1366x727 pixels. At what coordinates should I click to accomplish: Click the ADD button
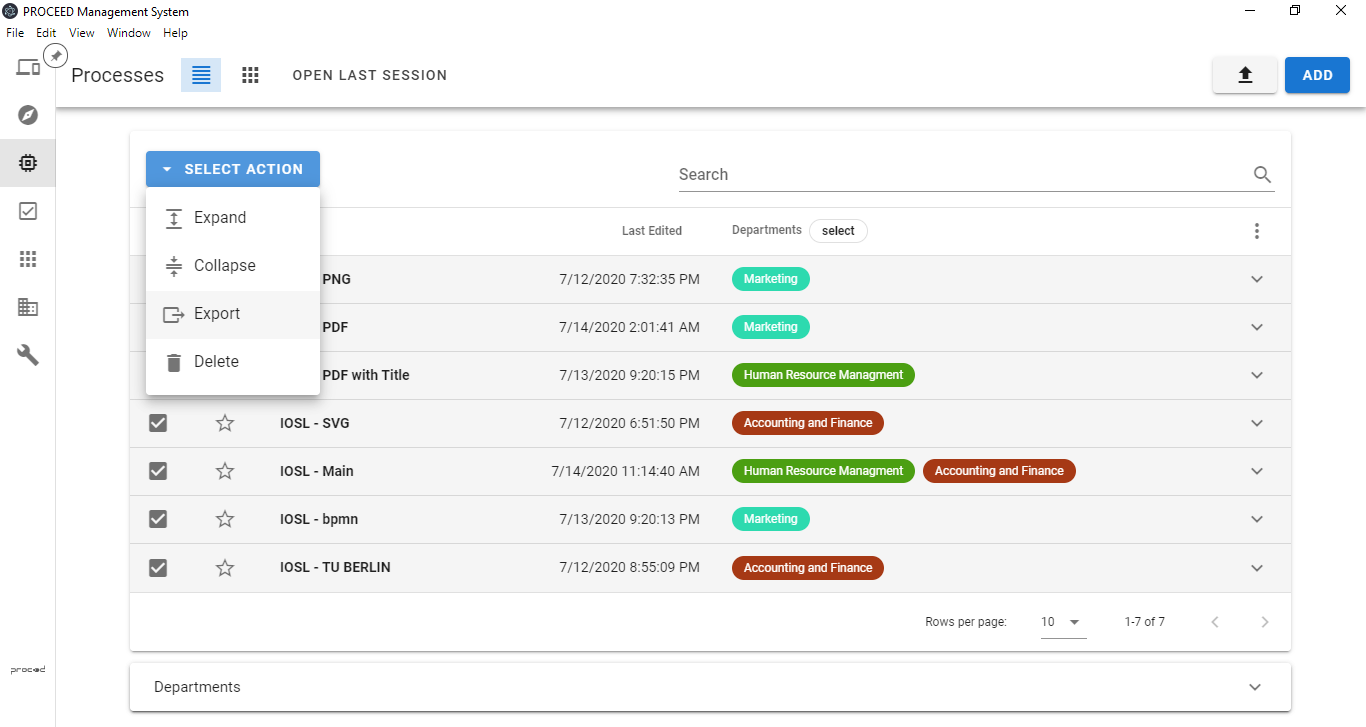1317,75
